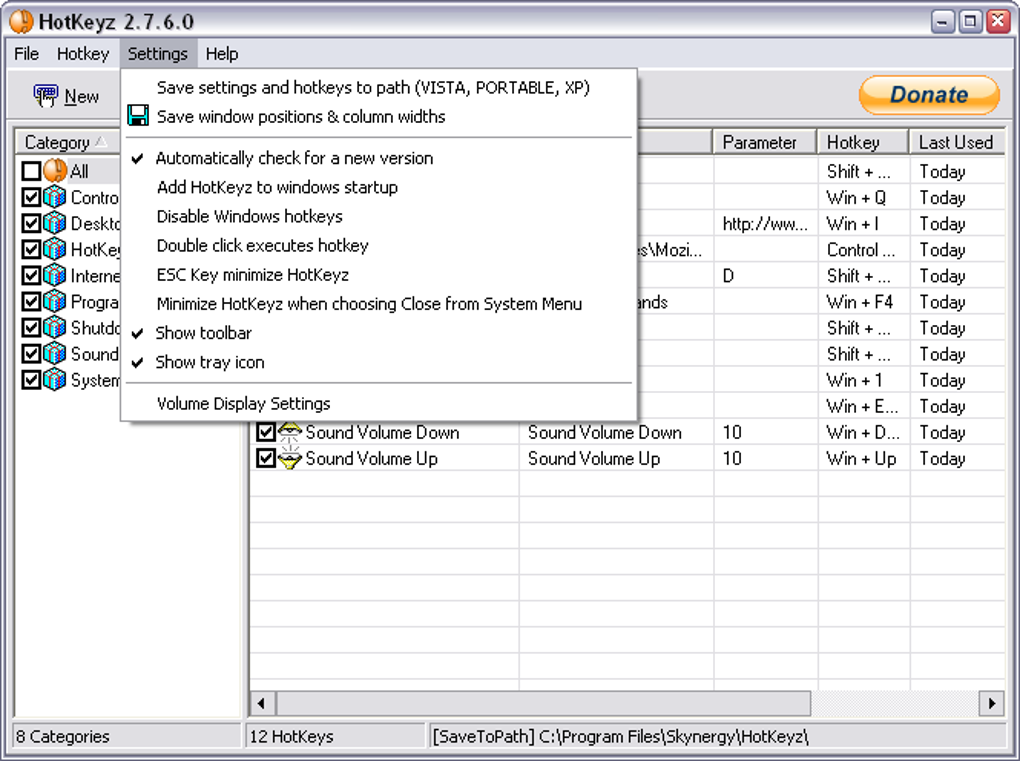Viewport: 1020px width, 761px height.
Task: Uncheck the Sound Volume Down hotkey checkbox
Action: tap(265, 433)
